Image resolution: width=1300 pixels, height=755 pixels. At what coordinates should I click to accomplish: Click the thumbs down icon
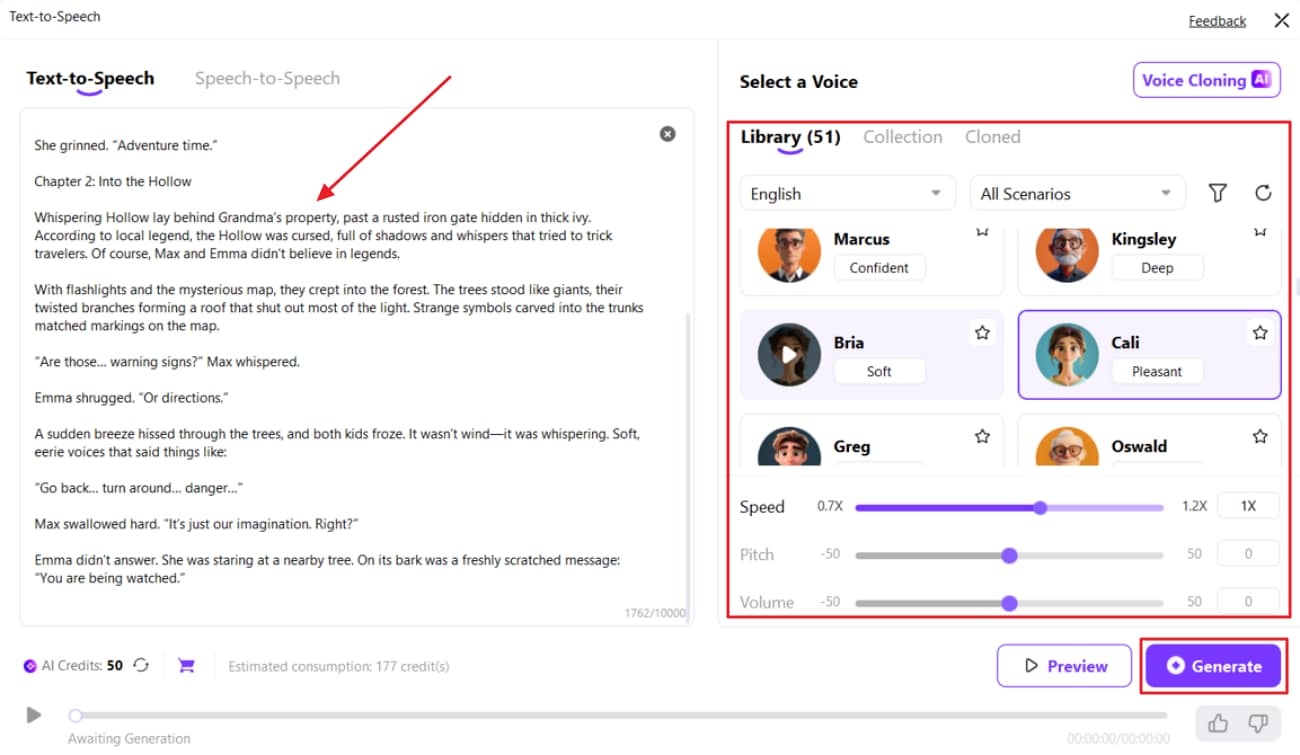click(x=1258, y=723)
